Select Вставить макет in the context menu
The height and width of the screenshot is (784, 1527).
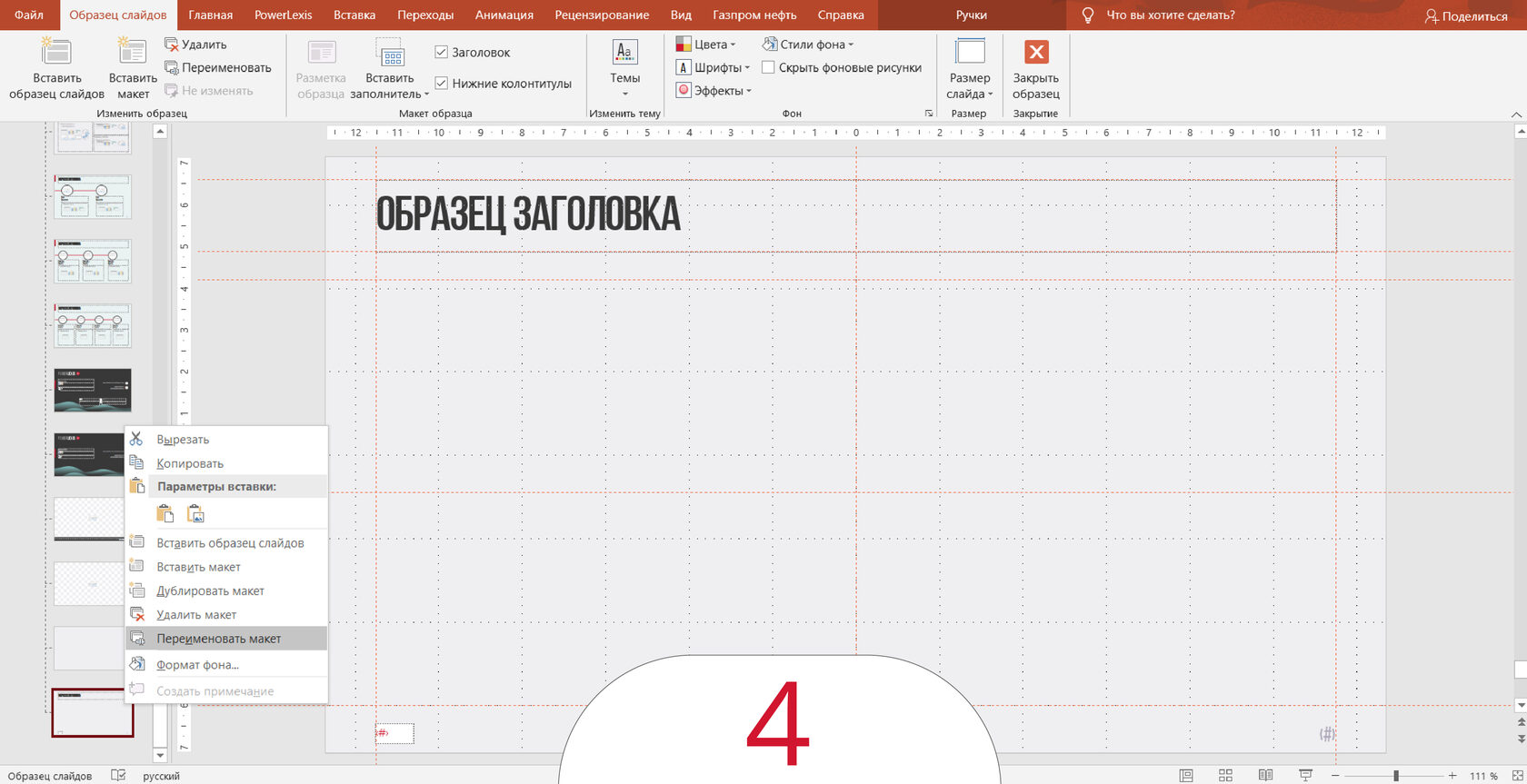[x=226, y=567]
